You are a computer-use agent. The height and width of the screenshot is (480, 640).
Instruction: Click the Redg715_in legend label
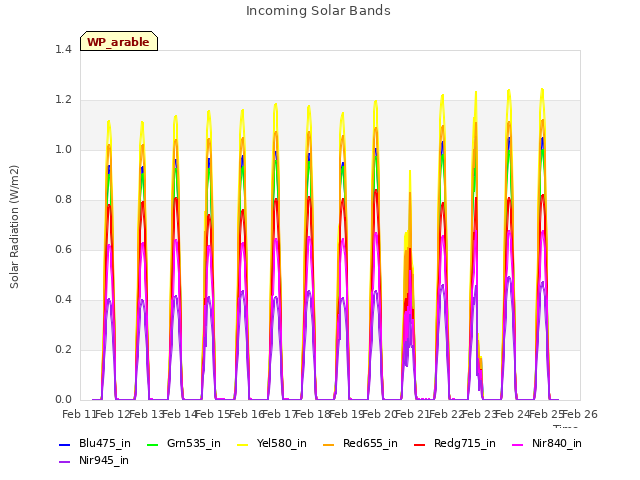click(x=465, y=443)
